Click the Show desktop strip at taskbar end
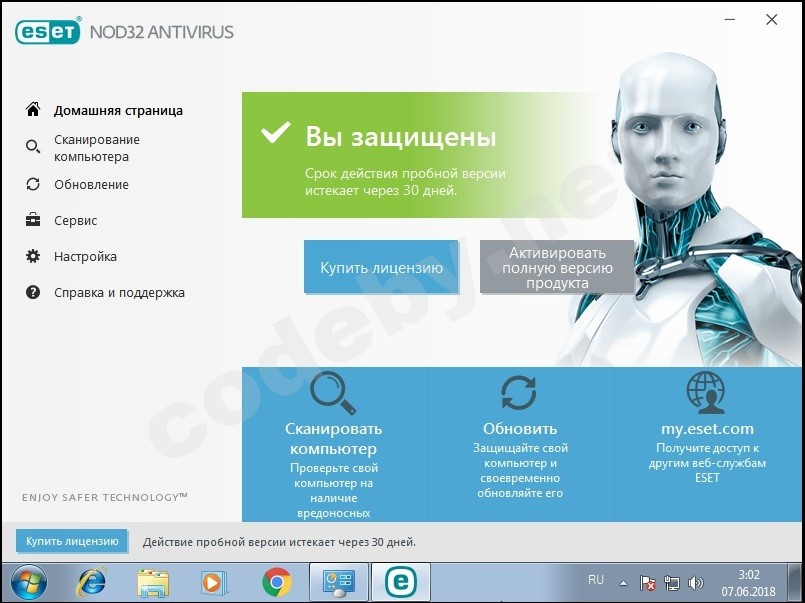Screen dimensions: 805x603 click(796, 582)
